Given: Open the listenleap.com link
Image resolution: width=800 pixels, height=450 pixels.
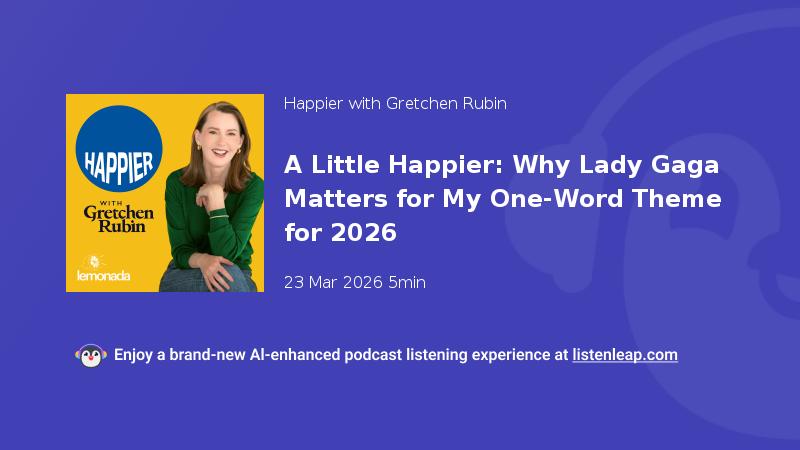Looking at the screenshot, I should point(625,355).
